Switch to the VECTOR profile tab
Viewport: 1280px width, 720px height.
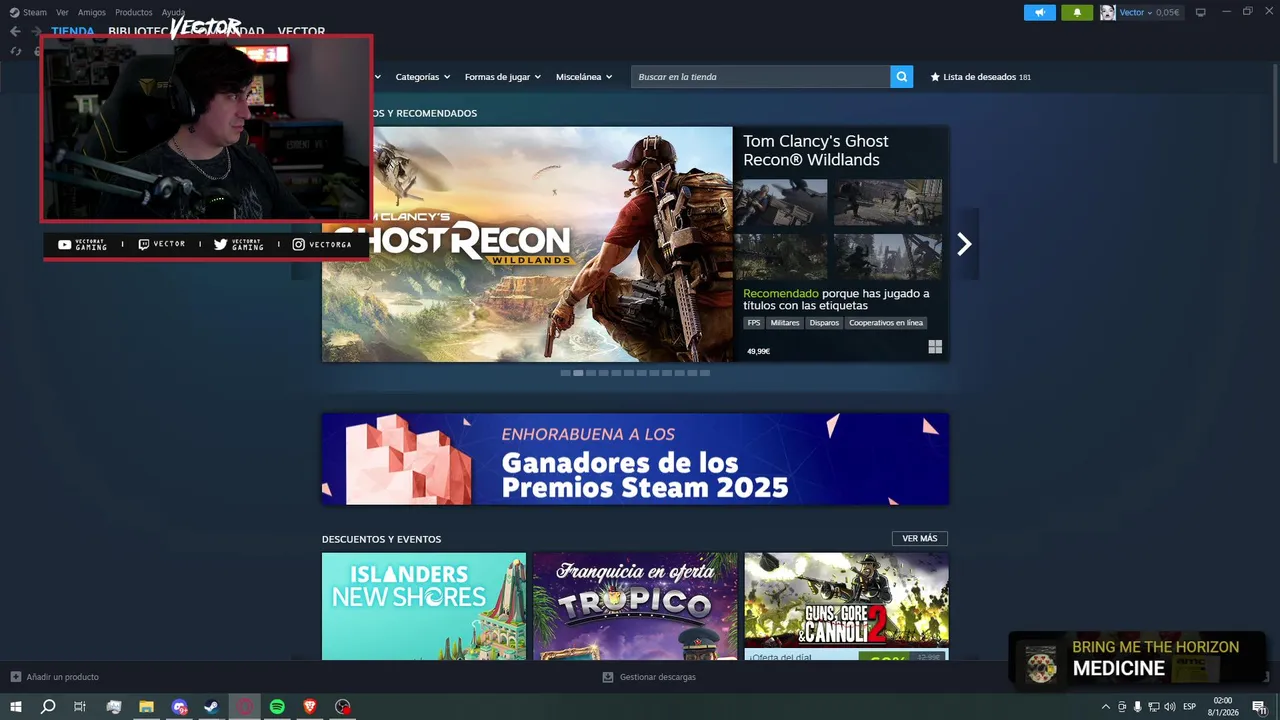(301, 31)
